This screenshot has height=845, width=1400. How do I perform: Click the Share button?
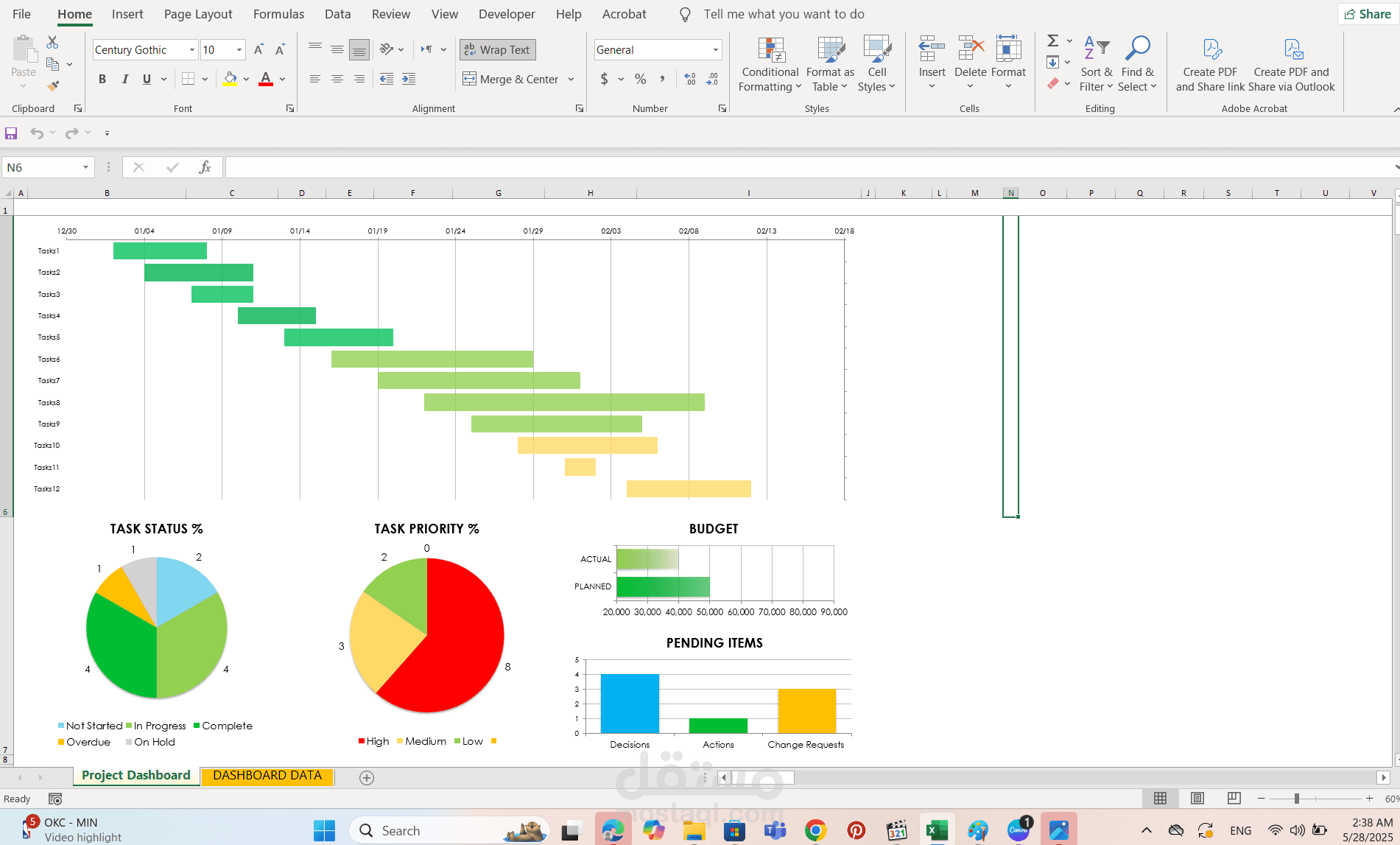1368,14
